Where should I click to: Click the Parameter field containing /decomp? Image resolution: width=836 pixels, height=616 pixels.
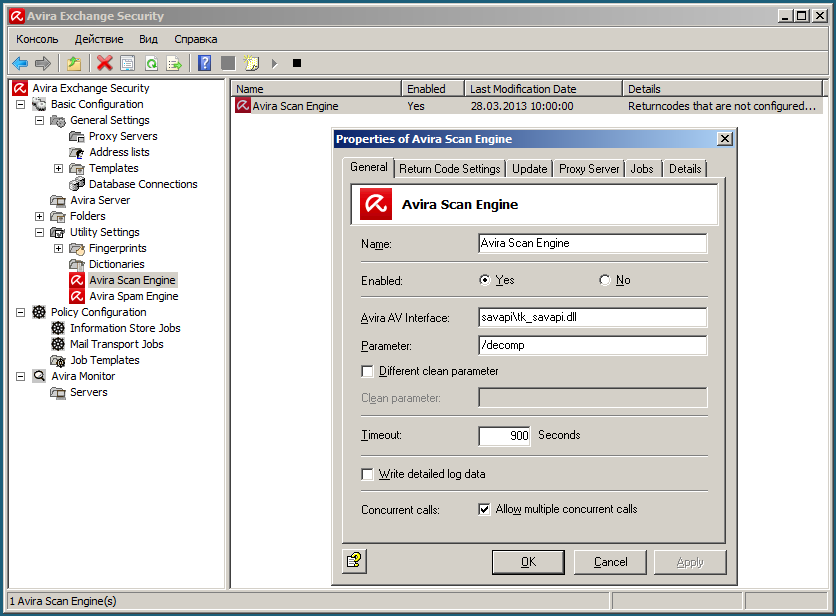pos(593,346)
